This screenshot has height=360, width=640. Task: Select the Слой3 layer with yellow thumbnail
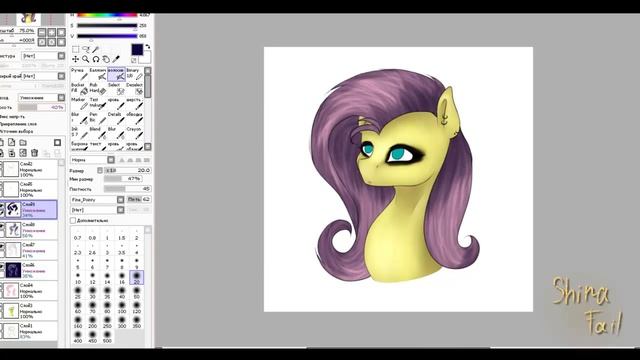point(29,311)
